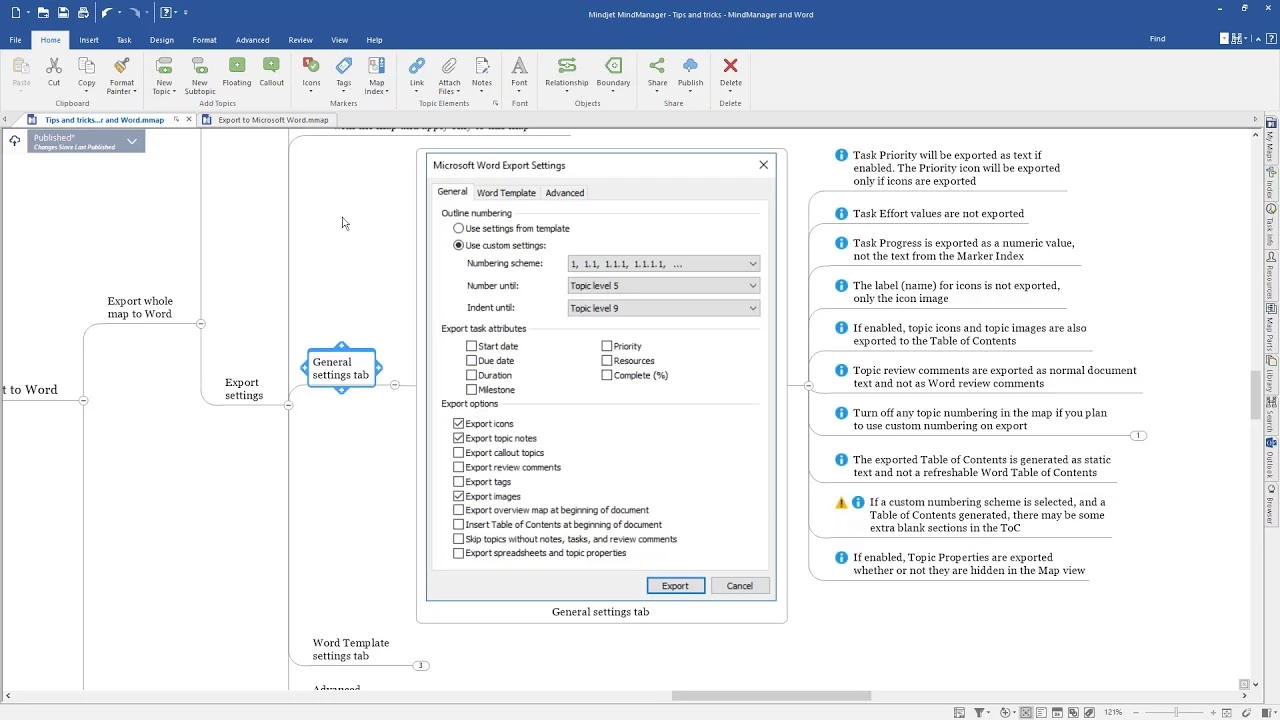Insert a New Topic via ribbon icon
The width and height of the screenshot is (1280, 720).
(164, 66)
